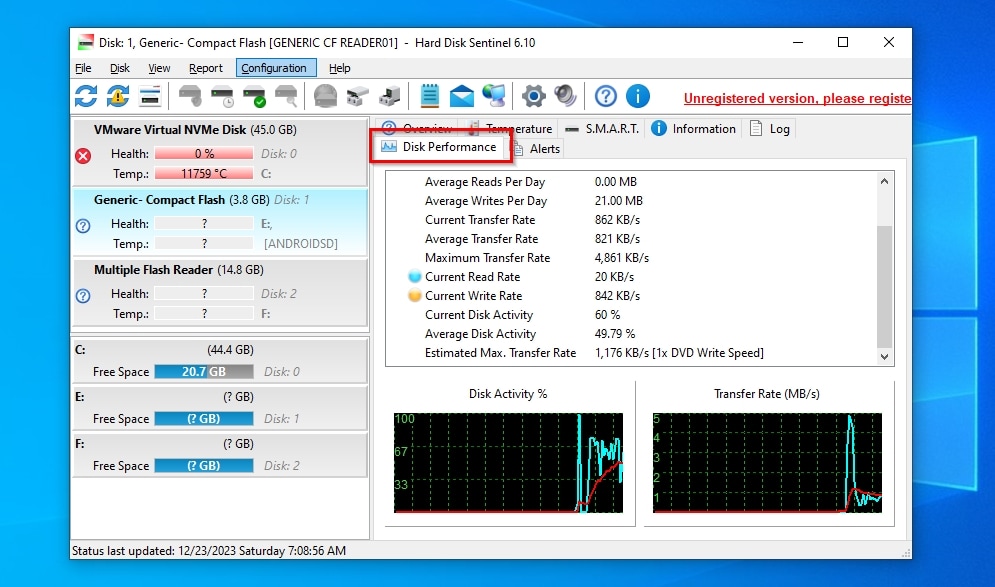Click the blue info circle toolbar icon
Screen dimensions: 995x587
[x=638, y=96]
